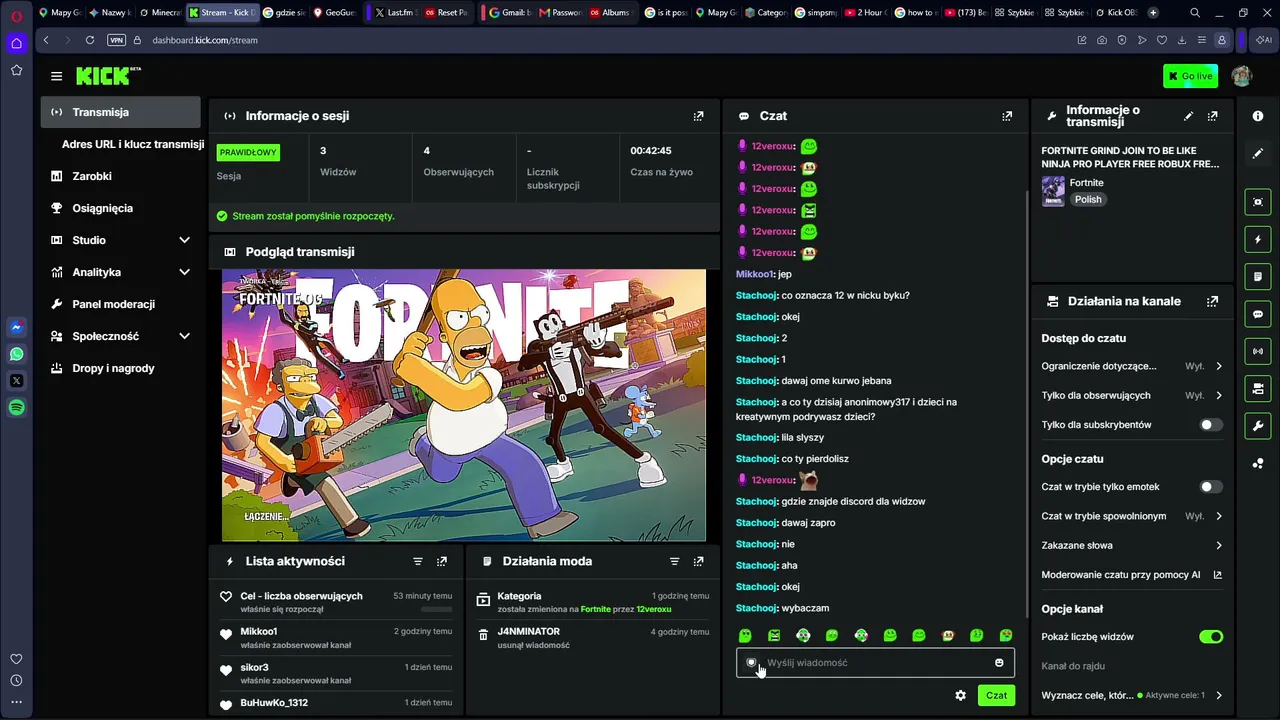Pop out the Informacje o transmisji panel
The height and width of the screenshot is (720, 1280).
click(1212, 116)
